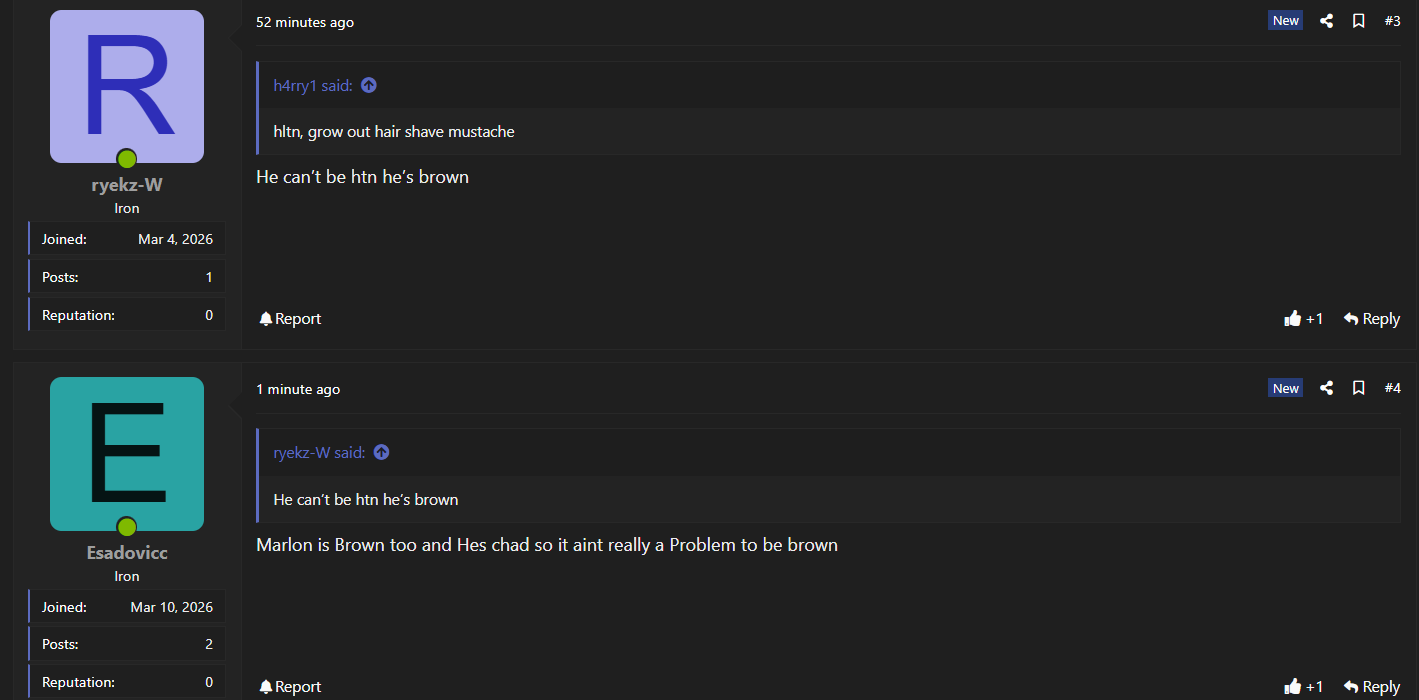1419x700 pixels.
Task: Click Esadovicc's teal E avatar
Action: pos(127,454)
